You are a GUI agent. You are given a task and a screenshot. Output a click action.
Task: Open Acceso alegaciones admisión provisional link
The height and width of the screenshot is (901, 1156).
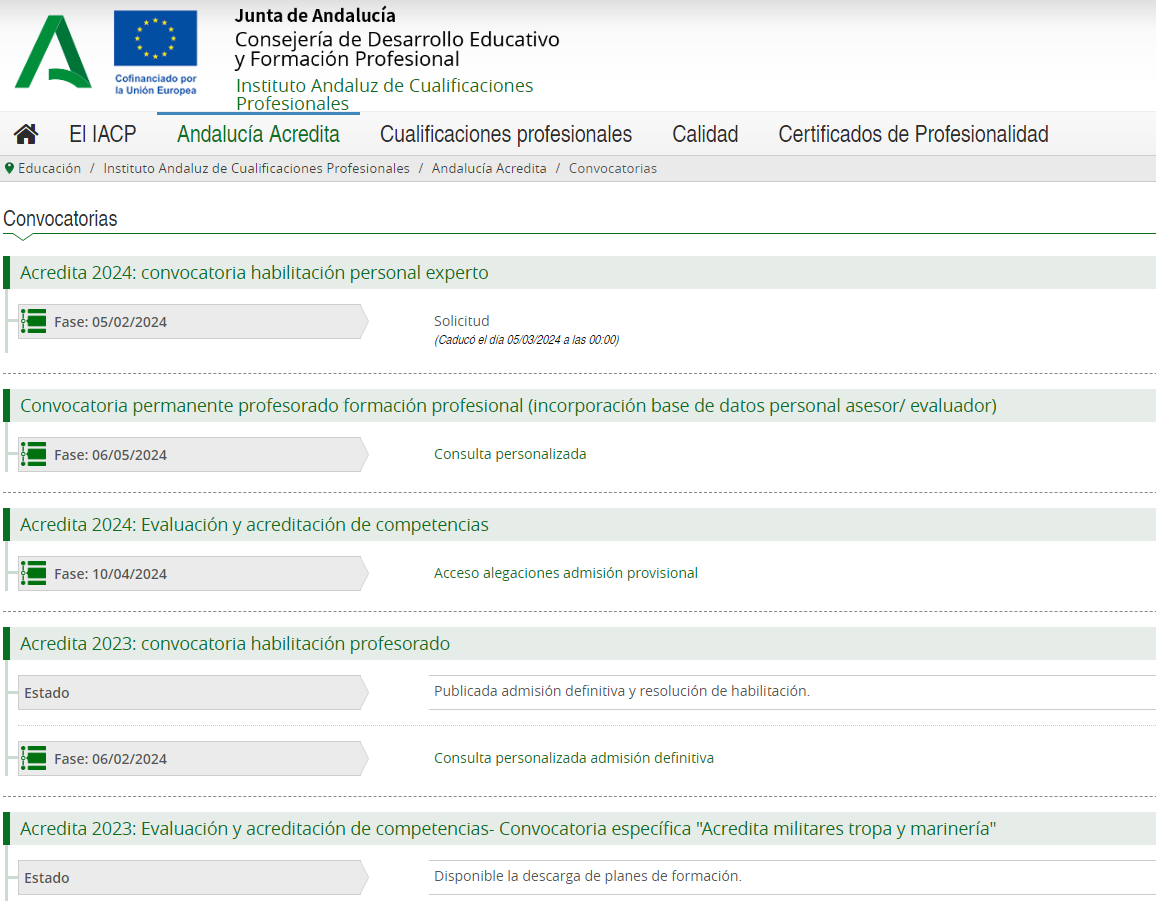point(565,573)
